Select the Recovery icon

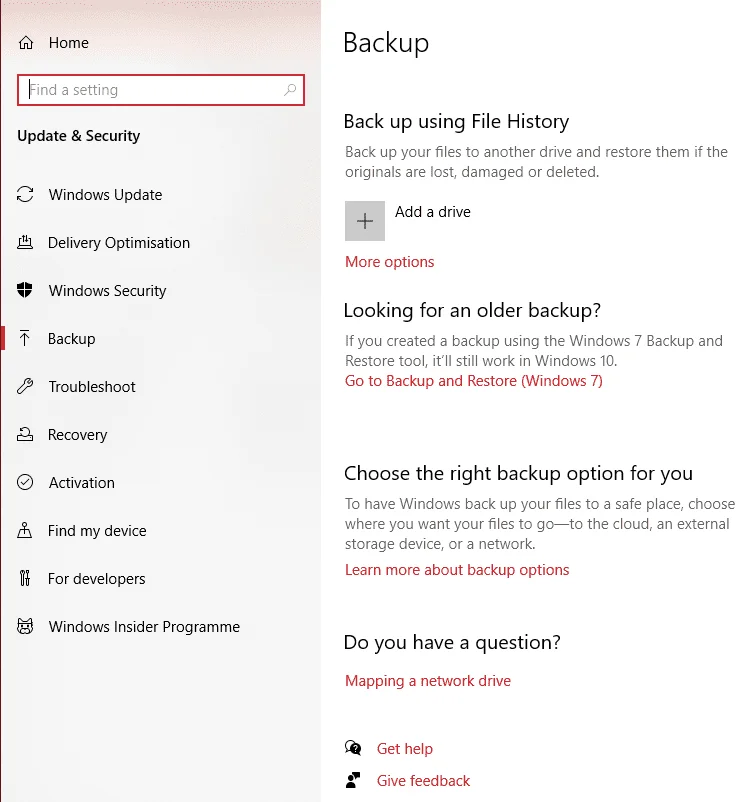point(26,434)
